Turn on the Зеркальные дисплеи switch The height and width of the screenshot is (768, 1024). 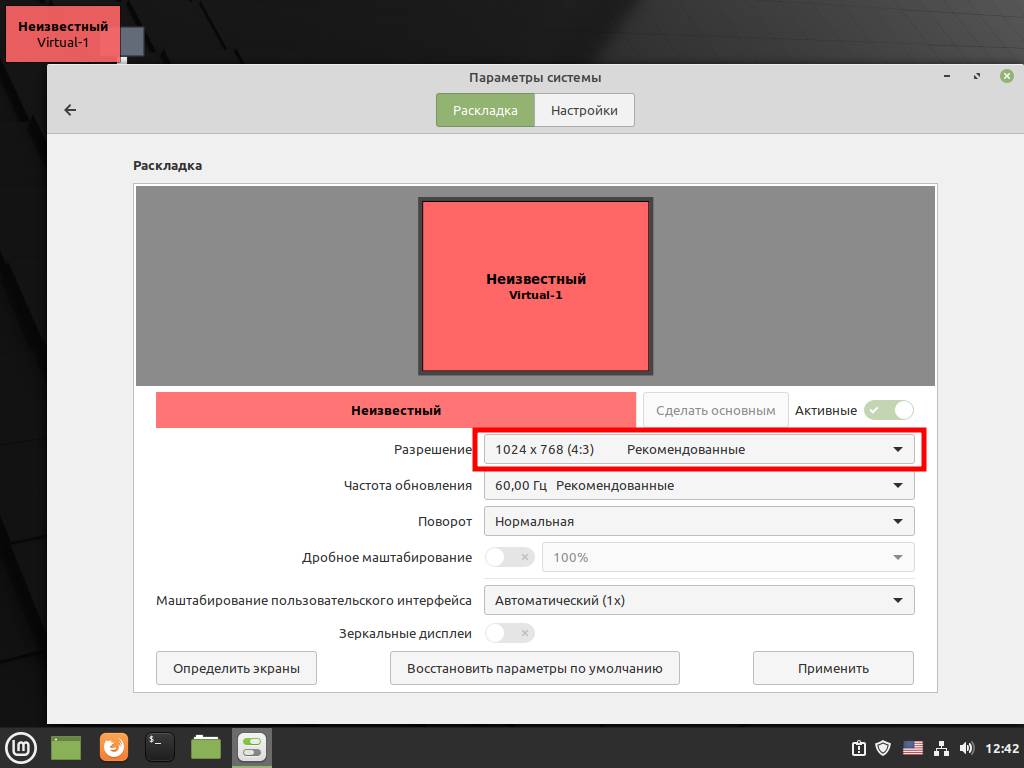[509, 633]
